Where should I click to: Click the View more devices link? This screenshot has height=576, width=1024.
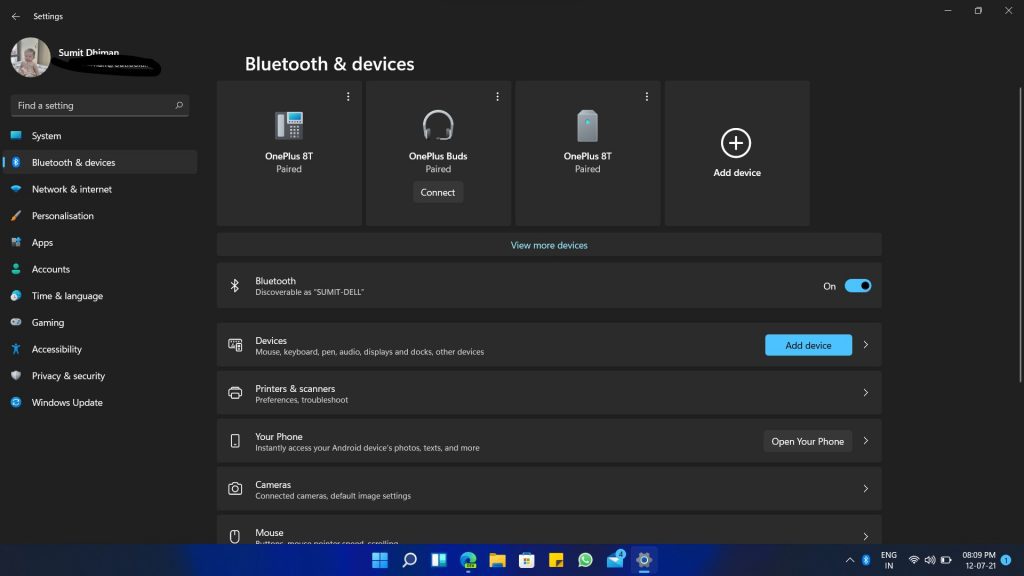pyautogui.click(x=548, y=244)
